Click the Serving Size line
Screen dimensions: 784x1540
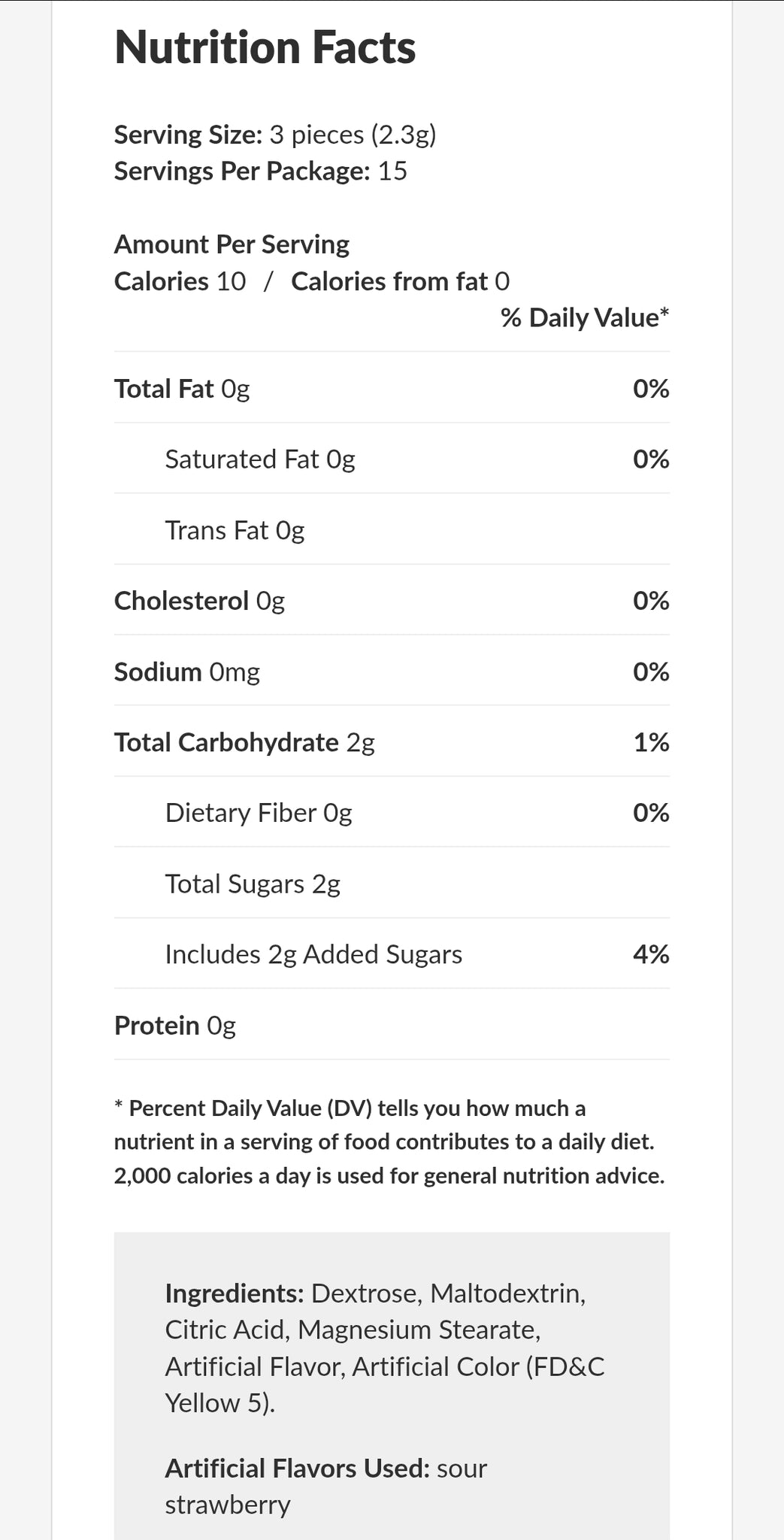click(275, 135)
